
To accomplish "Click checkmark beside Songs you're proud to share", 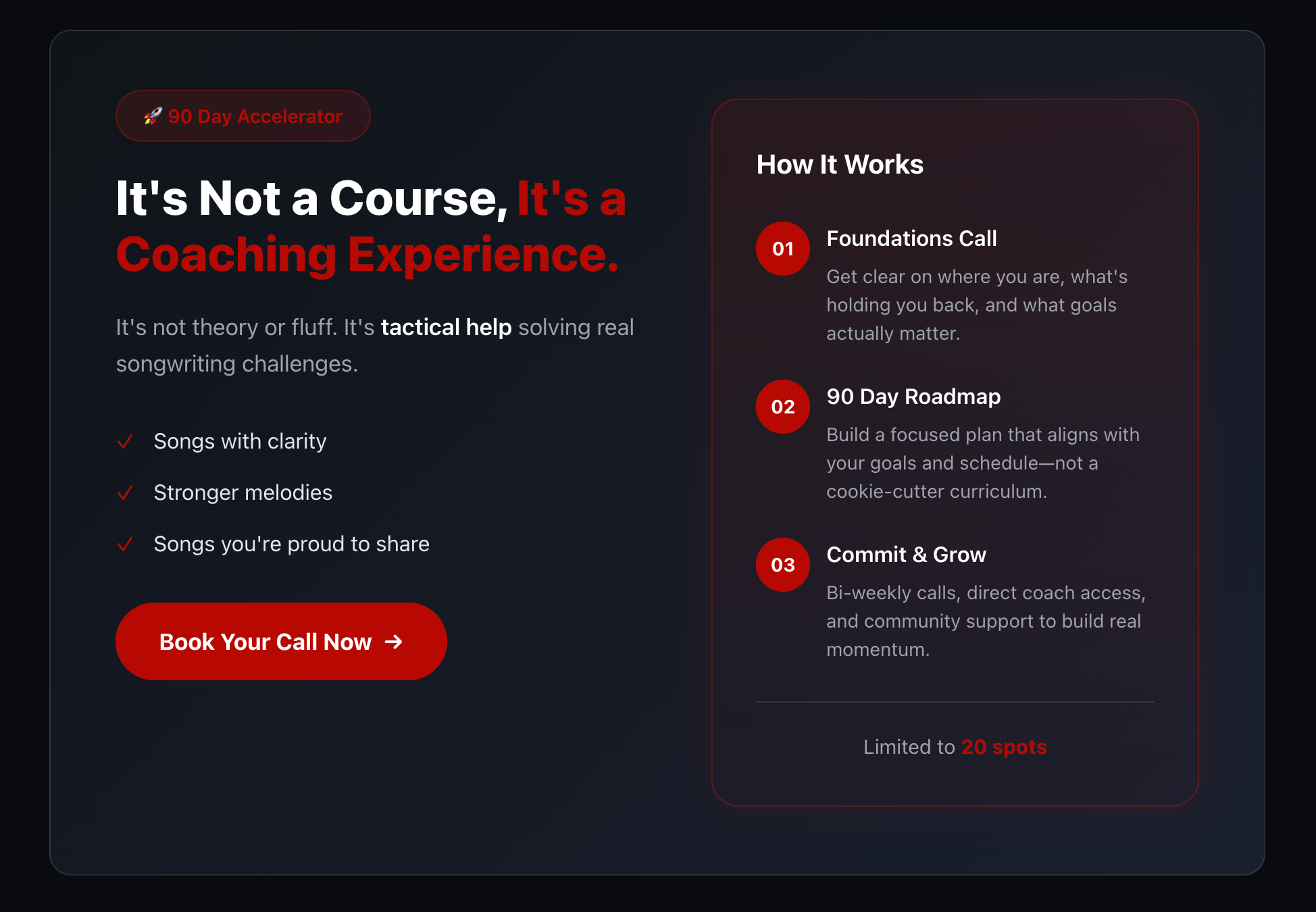I will coord(125,544).
